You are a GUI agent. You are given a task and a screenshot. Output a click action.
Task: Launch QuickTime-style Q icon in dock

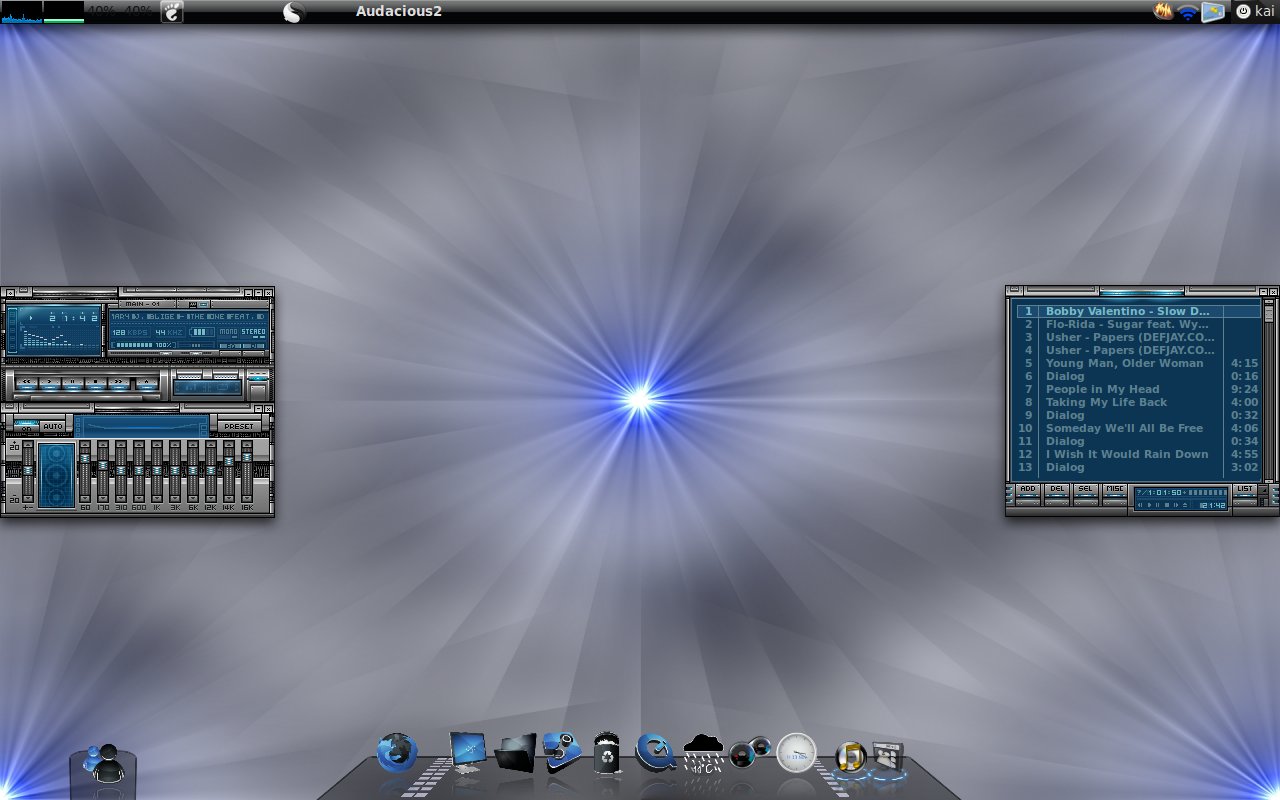pyautogui.click(x=655, y=752)
